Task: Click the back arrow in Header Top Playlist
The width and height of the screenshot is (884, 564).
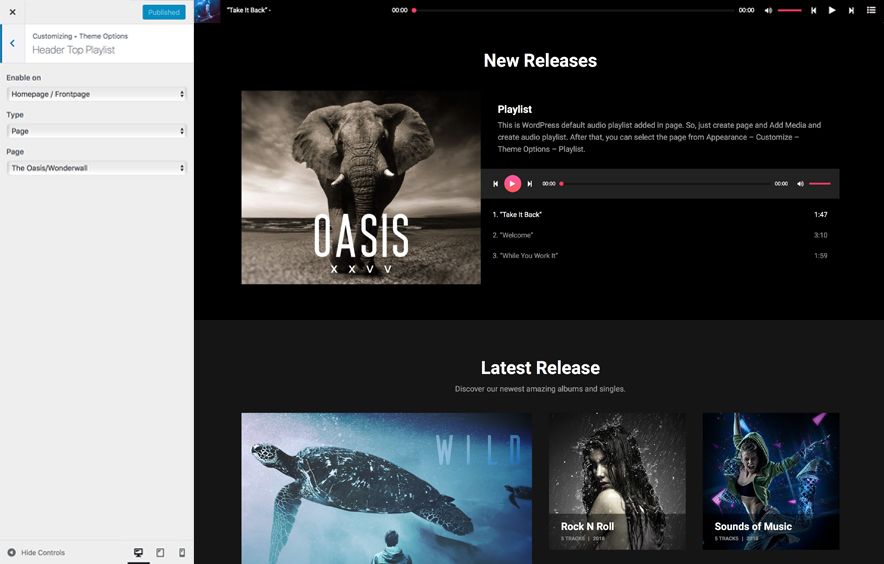Action: coord(12,43)
